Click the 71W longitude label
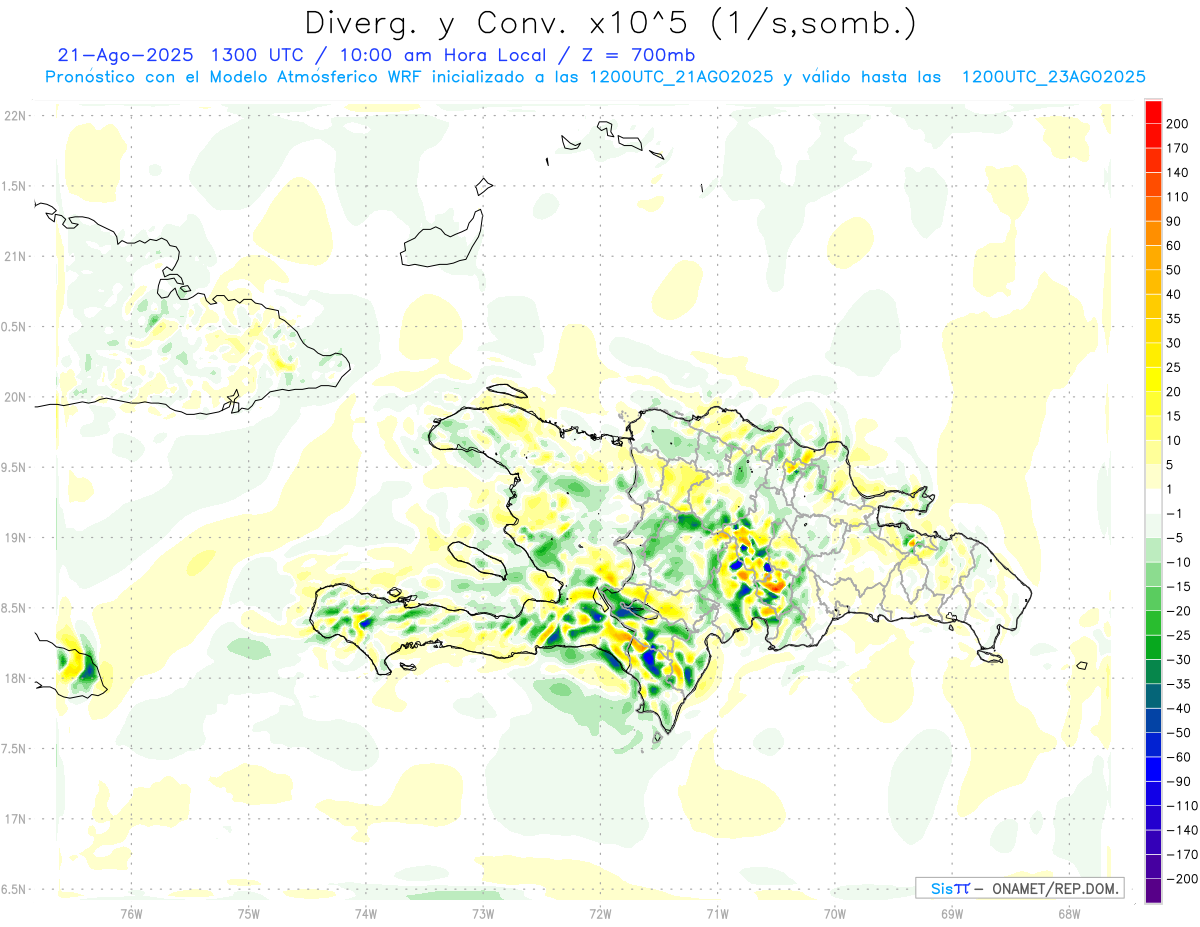Screen dimensions: 1200x927 pyautogui.click(x=717, y=914)
